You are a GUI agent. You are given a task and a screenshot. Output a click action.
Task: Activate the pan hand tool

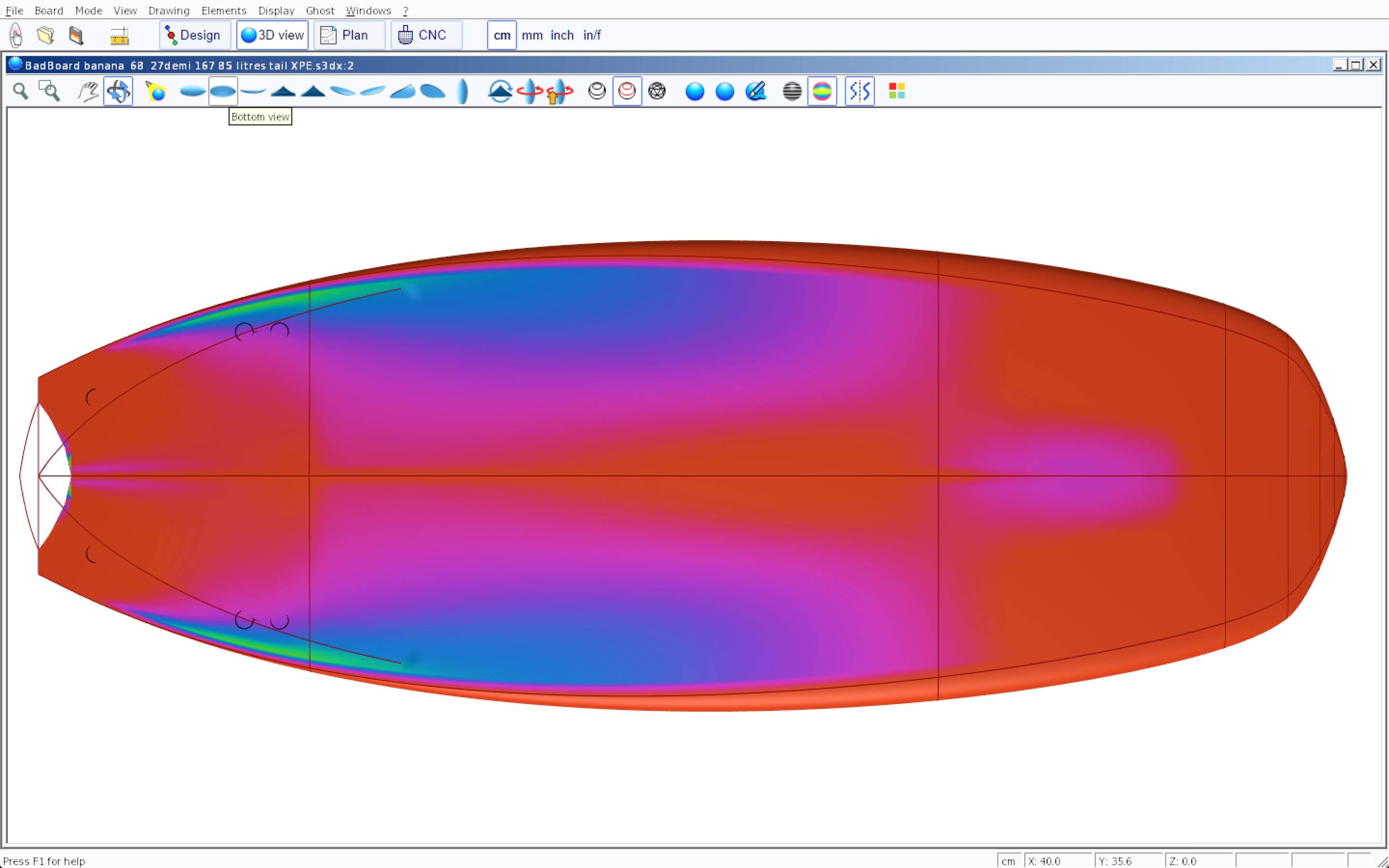point(88,91)
